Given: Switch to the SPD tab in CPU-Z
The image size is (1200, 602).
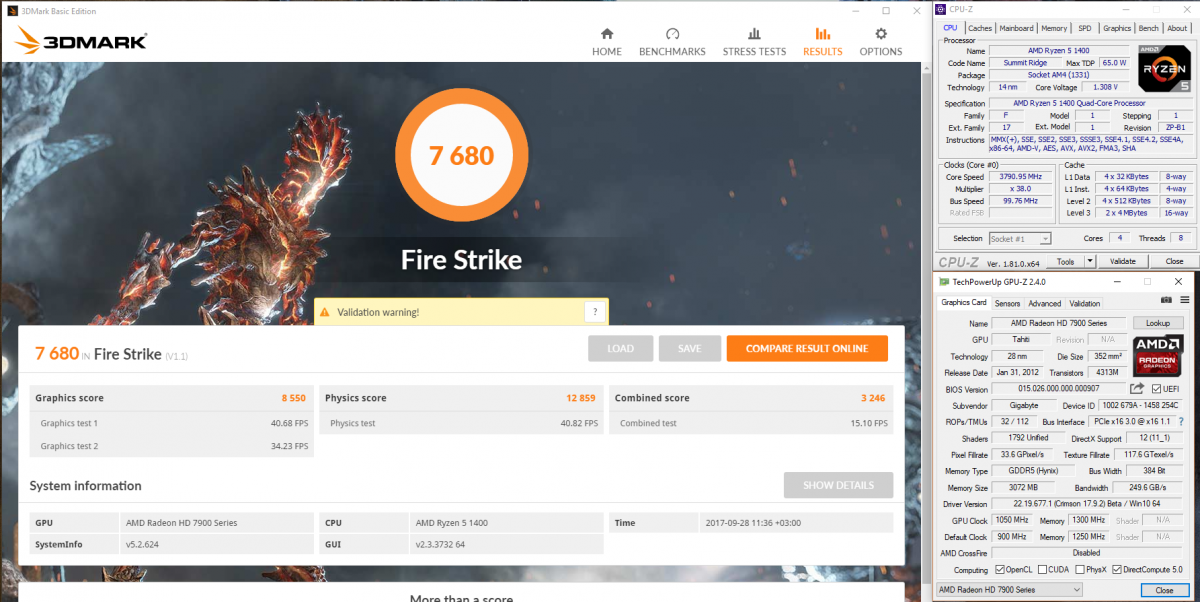Looking at the screenshot, I should tap(1085, 28).
